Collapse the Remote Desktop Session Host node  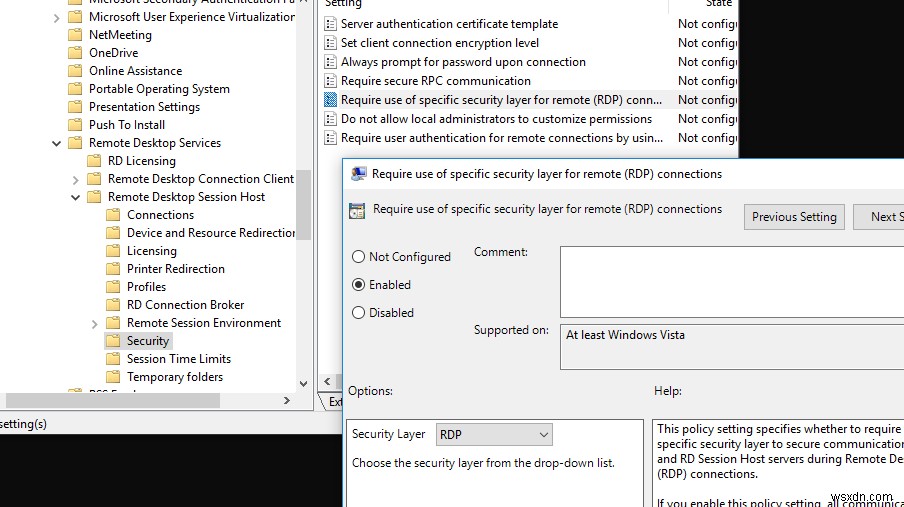76,197
